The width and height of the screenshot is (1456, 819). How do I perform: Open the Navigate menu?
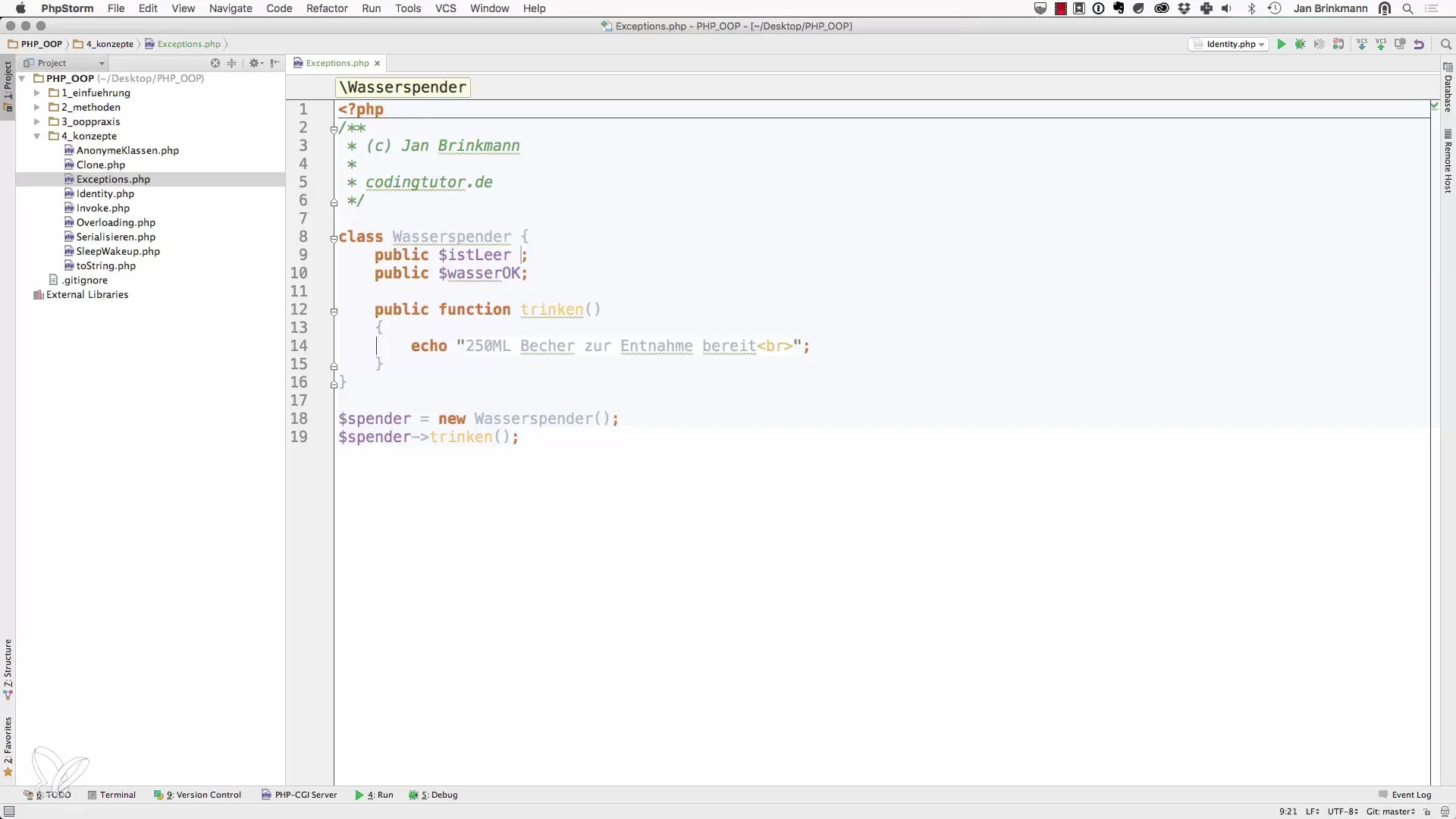click(231, 8)
